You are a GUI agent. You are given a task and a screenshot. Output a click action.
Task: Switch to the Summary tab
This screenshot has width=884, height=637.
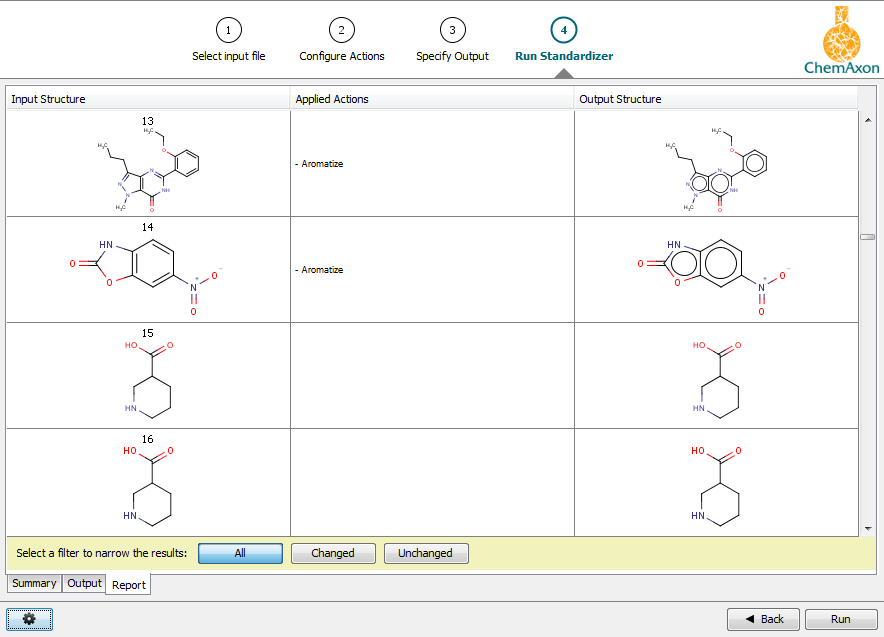point(33,583)
